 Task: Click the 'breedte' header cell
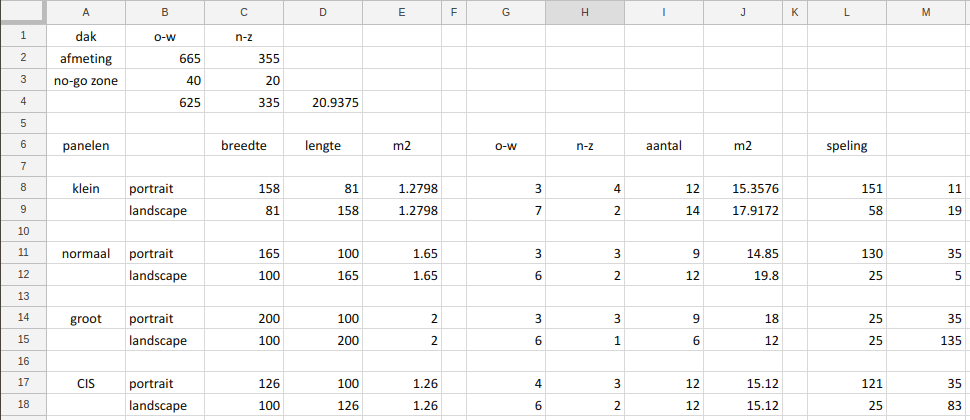click(x=244, y=145)
